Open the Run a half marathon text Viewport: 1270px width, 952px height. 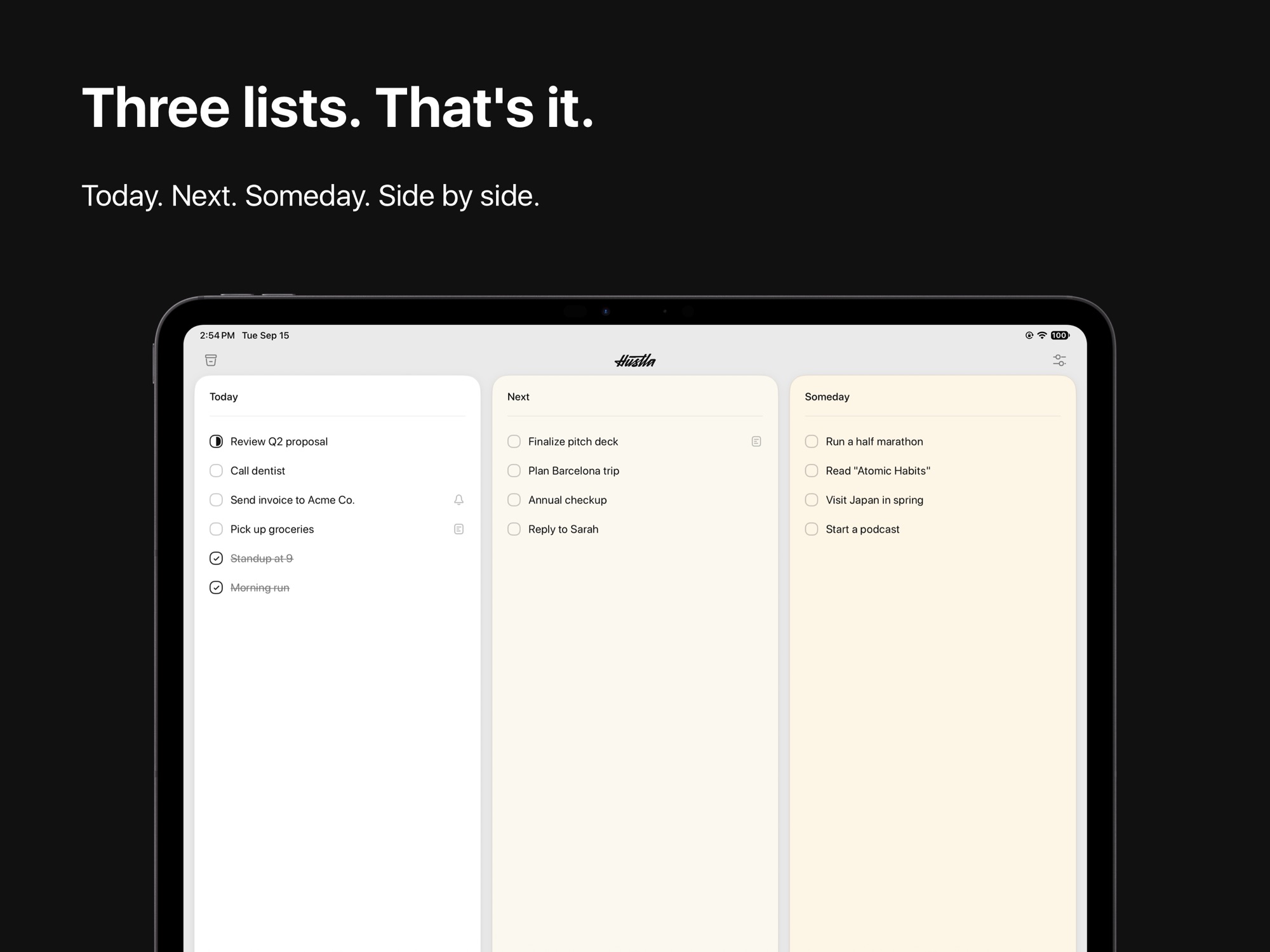(x=874, y=442)
